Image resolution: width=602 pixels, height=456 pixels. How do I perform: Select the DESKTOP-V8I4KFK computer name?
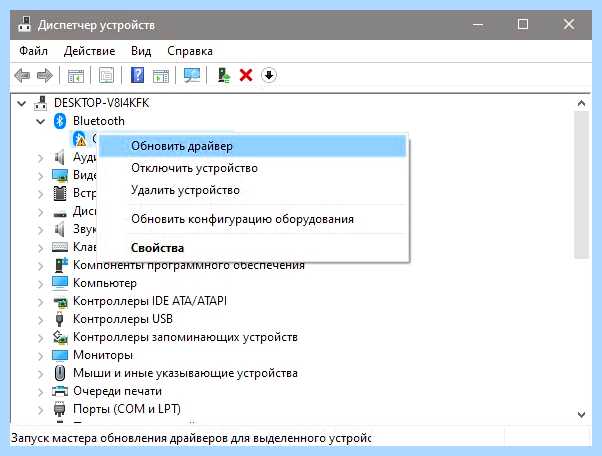(101, 103)
